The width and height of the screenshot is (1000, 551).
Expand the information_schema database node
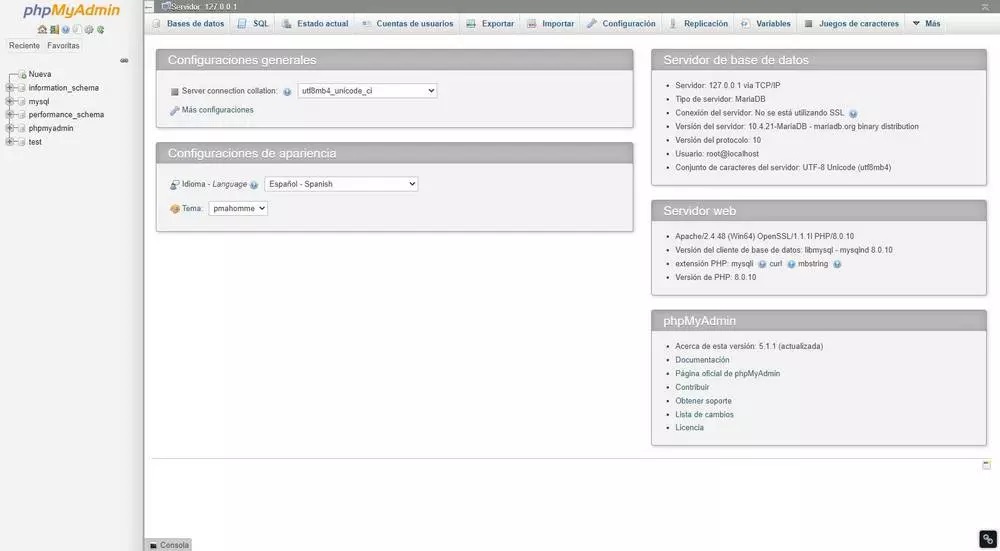(x=10, y=88)
